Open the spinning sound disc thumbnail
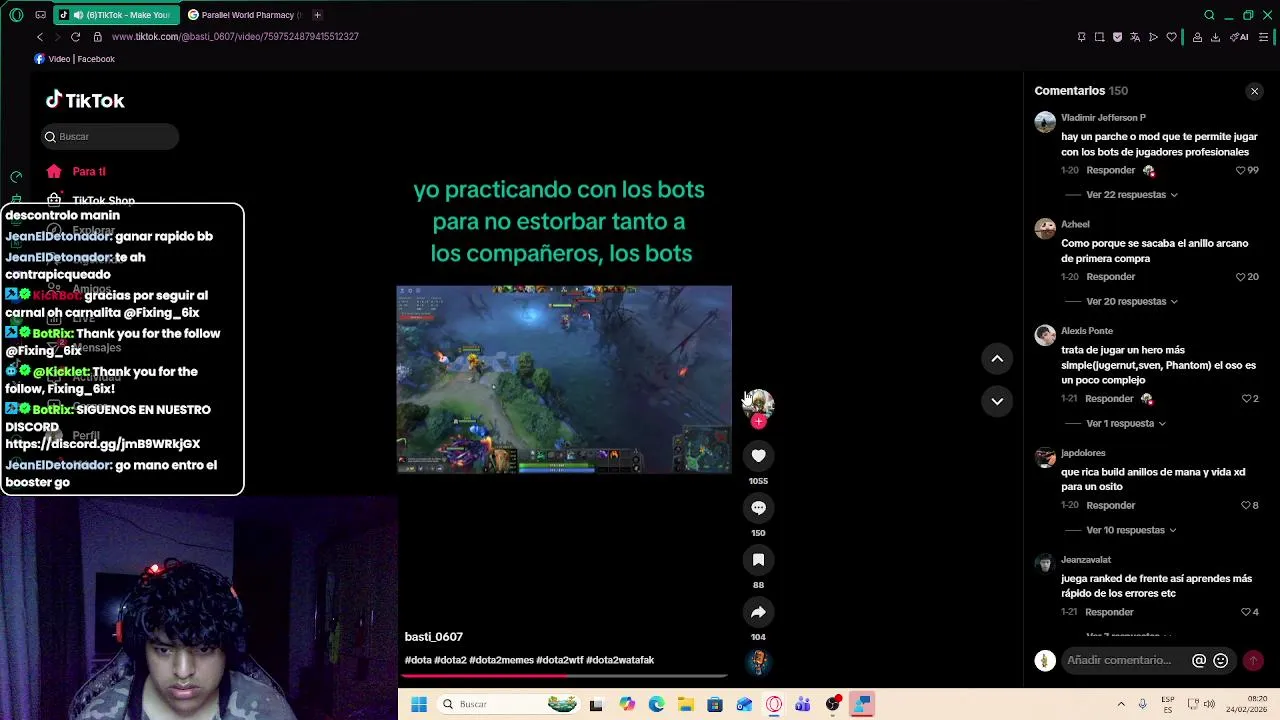 (x=758, y=661)
